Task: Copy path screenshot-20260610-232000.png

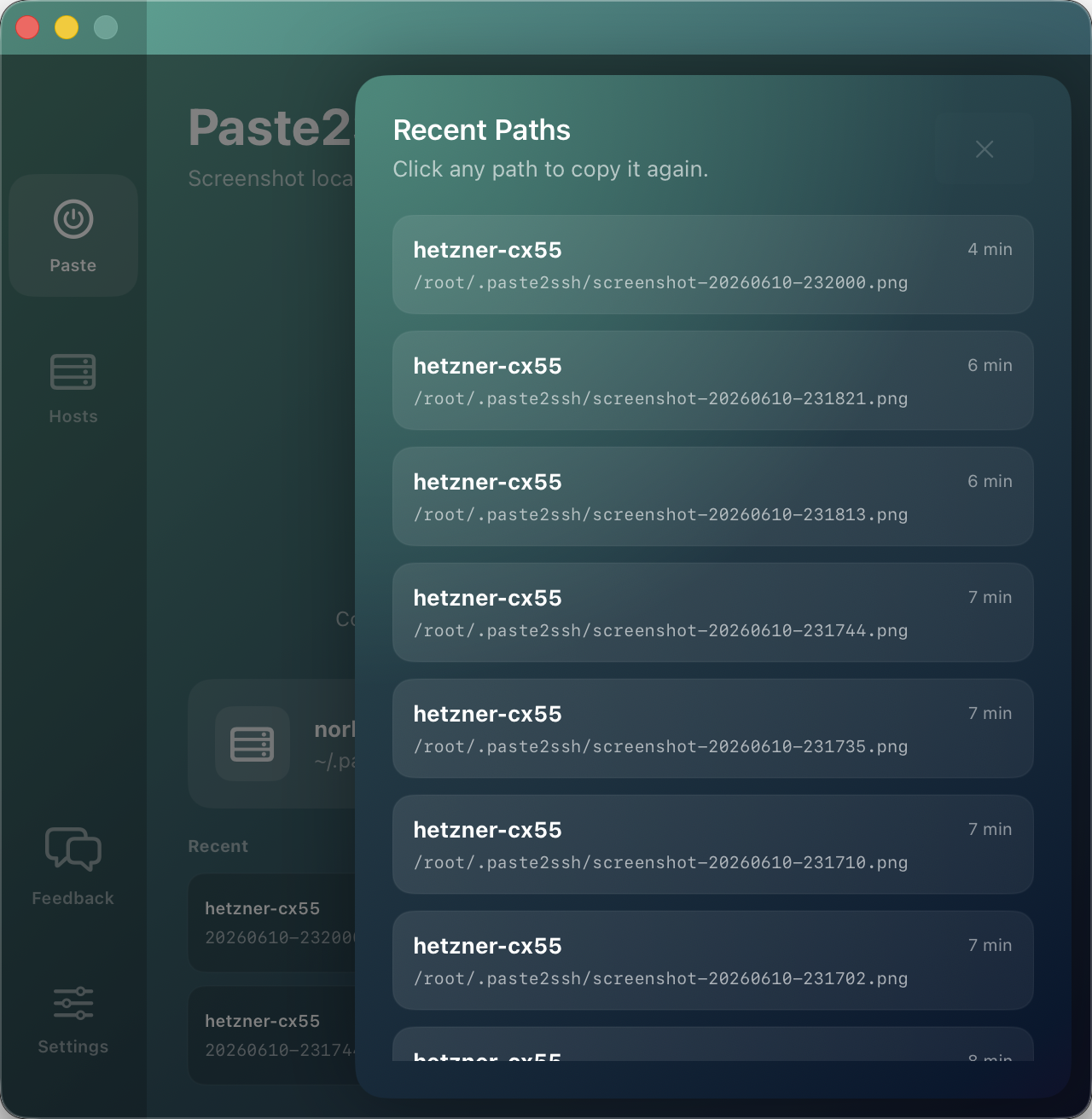Action: pos(713,264)
